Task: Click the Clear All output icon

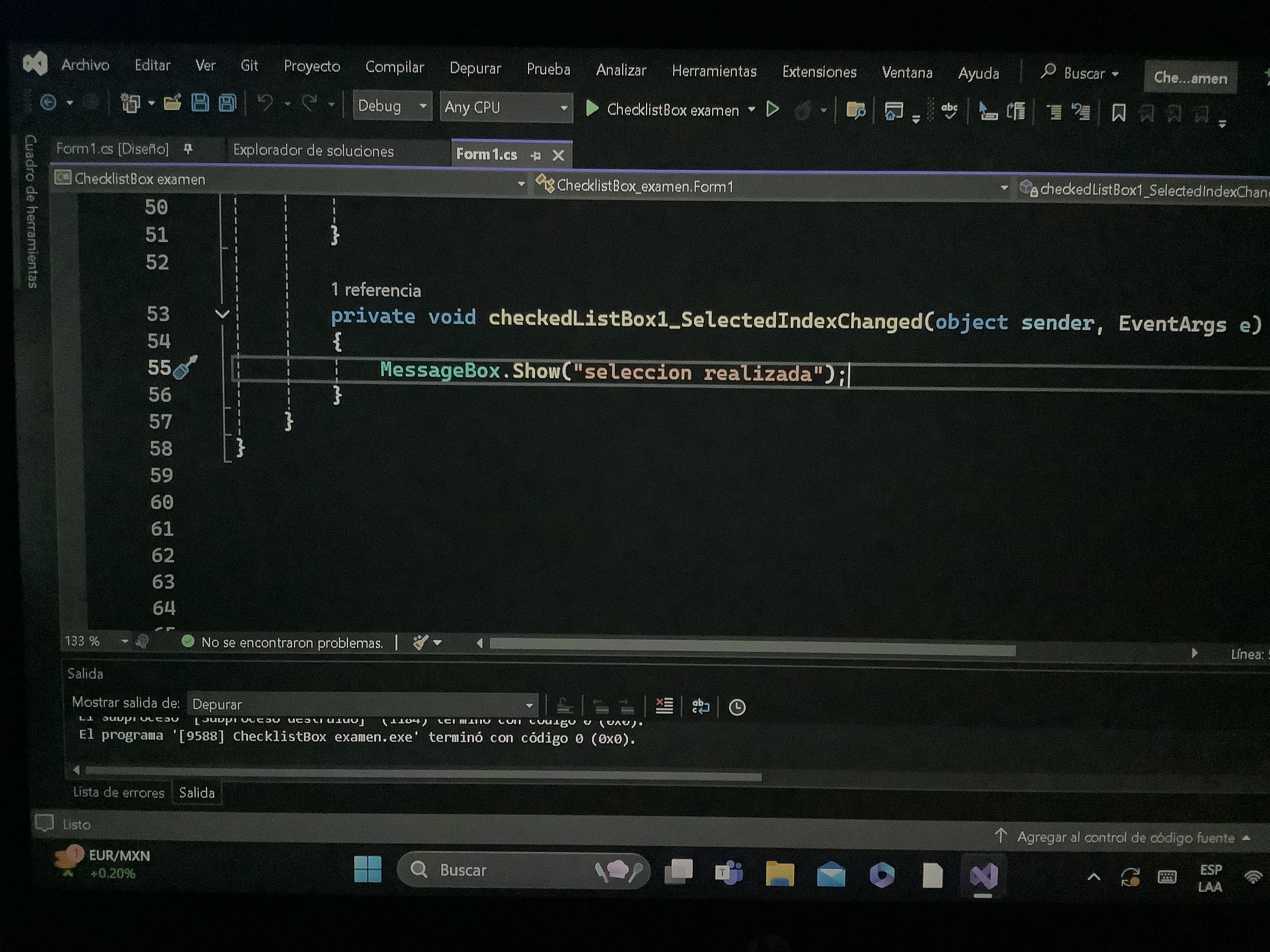Action: pos(664,706)
